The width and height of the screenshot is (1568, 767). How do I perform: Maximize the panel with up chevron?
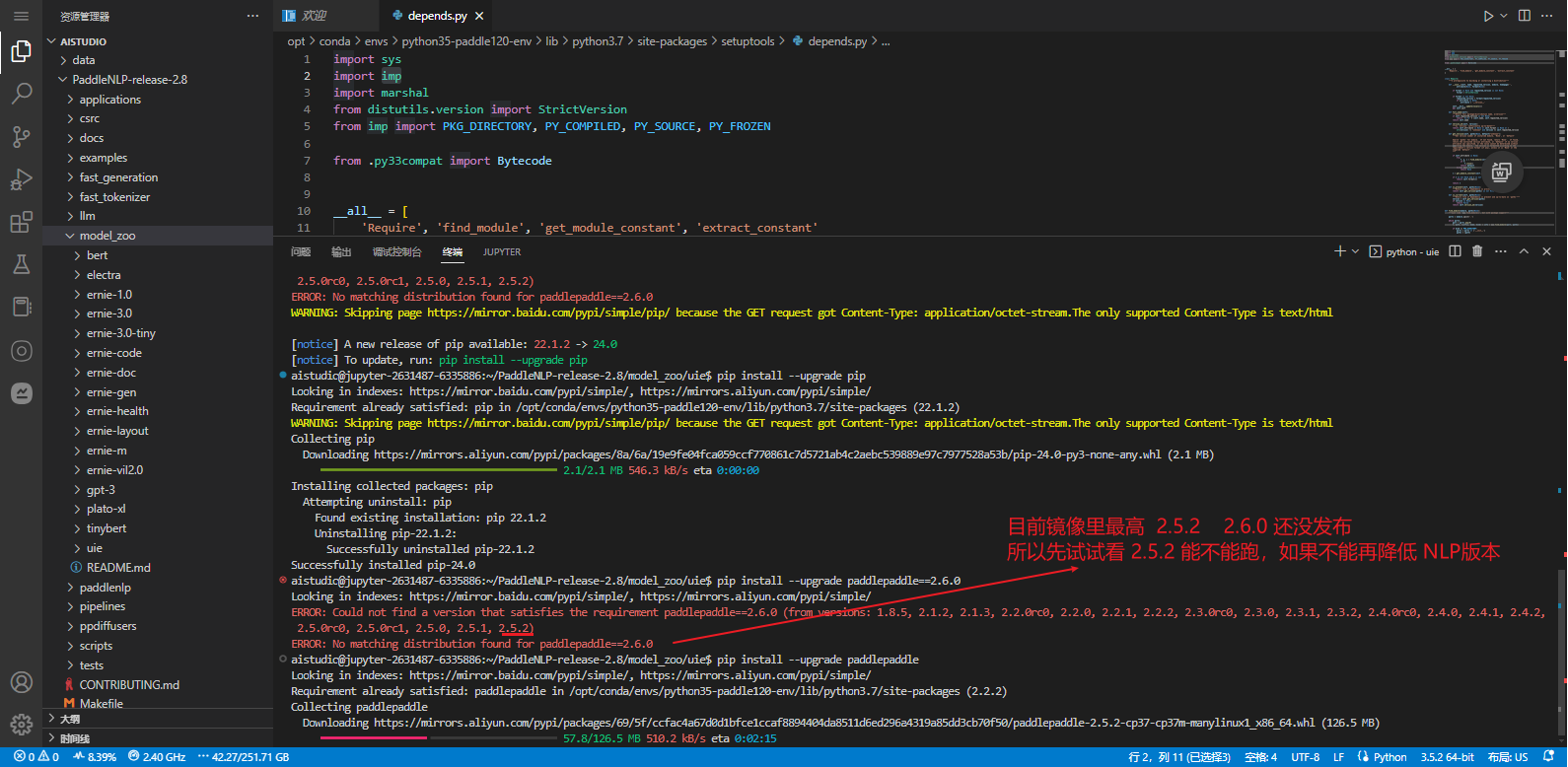[x=1524, y=251]
